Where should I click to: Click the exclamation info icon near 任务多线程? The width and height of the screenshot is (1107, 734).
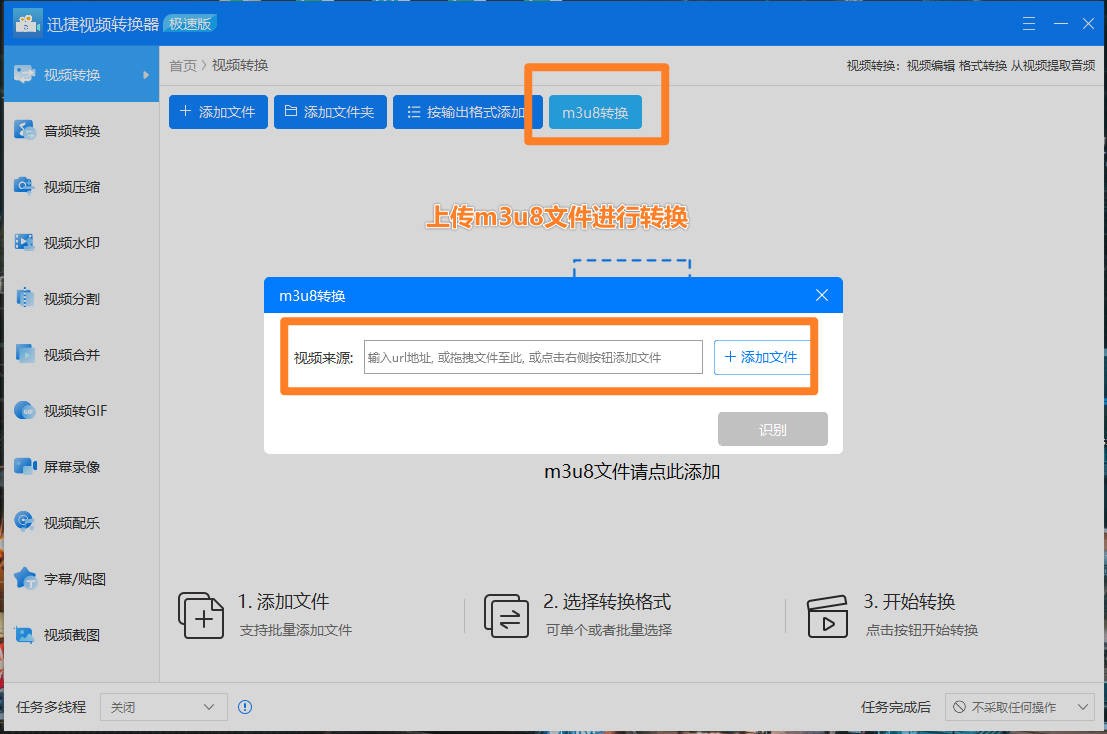tap(245, 707)
